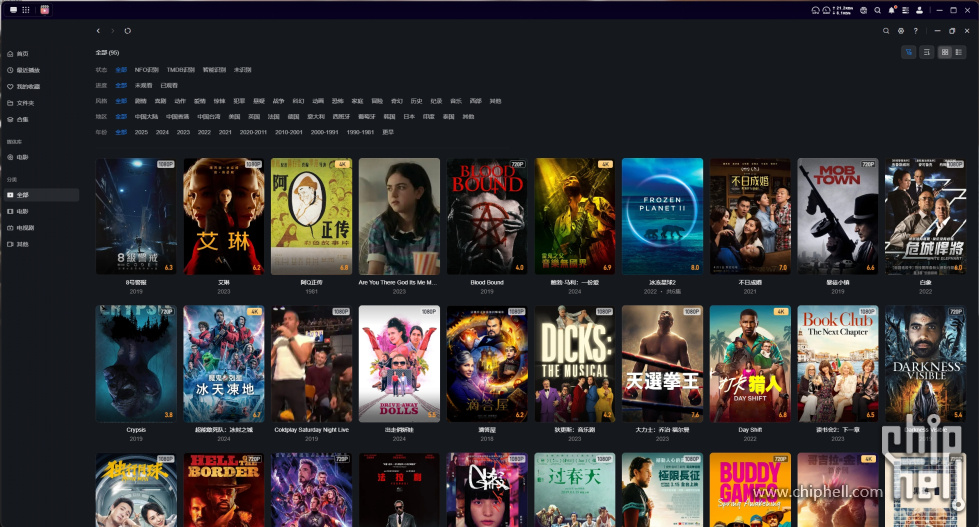Open the app launcher grid icon
The image size is (979, 527).
pos(26,10)
